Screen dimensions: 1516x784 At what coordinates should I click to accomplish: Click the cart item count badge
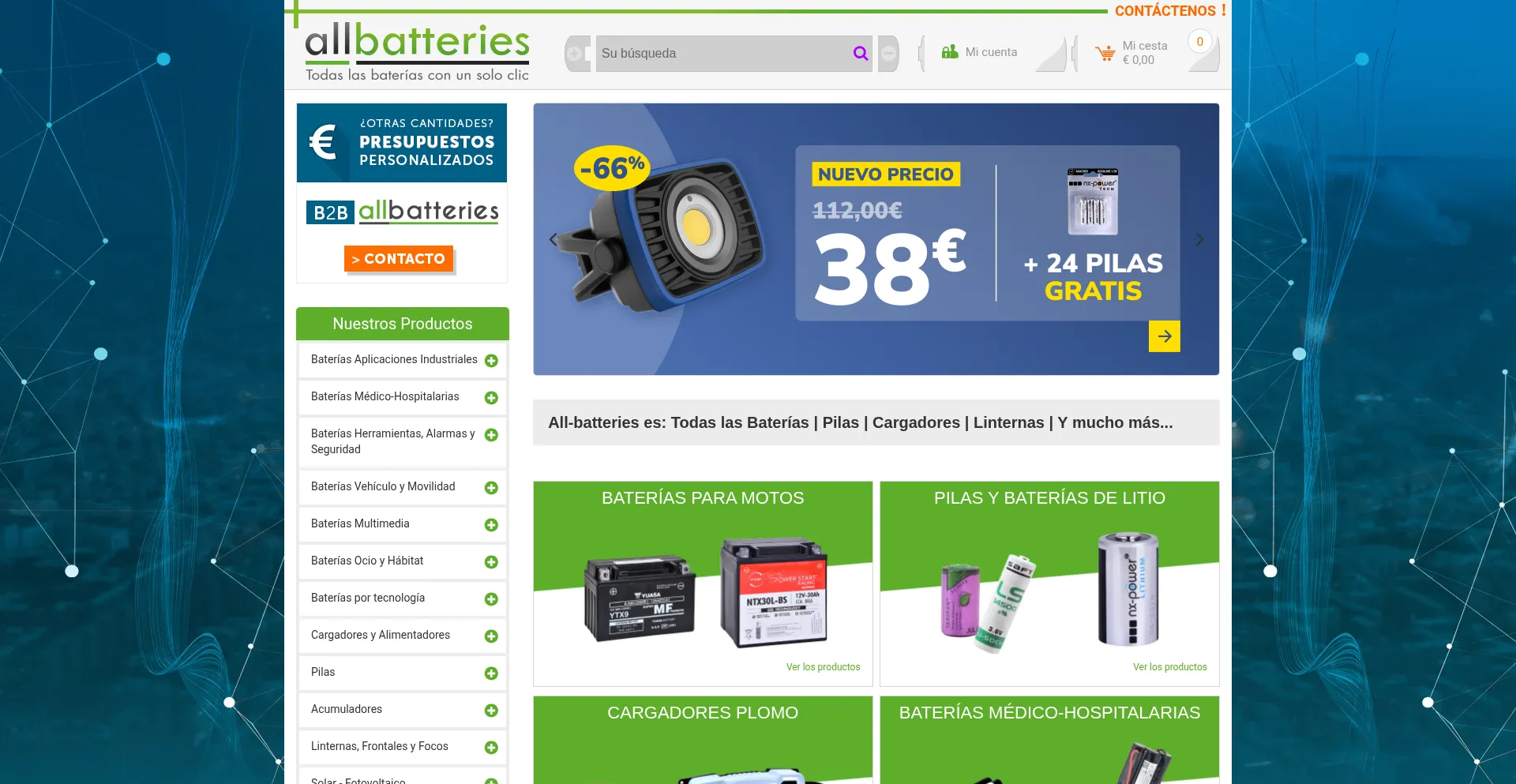[1199, 42]
